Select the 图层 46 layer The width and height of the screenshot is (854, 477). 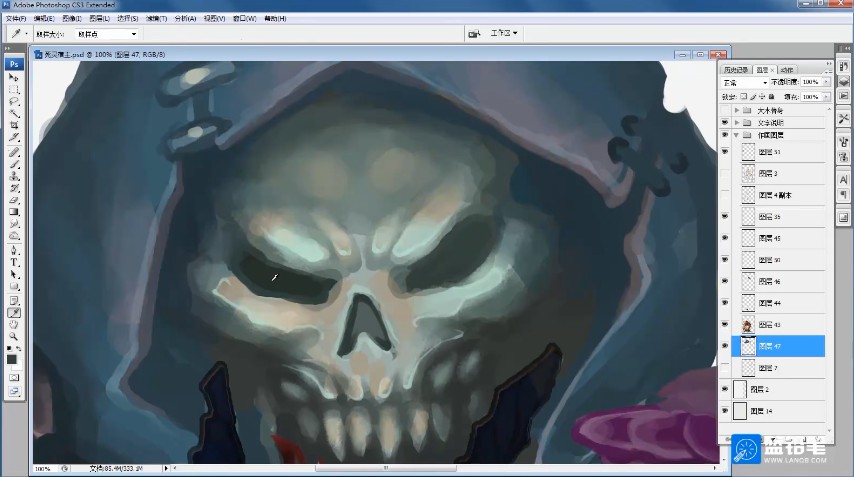(x=778, y=282)
